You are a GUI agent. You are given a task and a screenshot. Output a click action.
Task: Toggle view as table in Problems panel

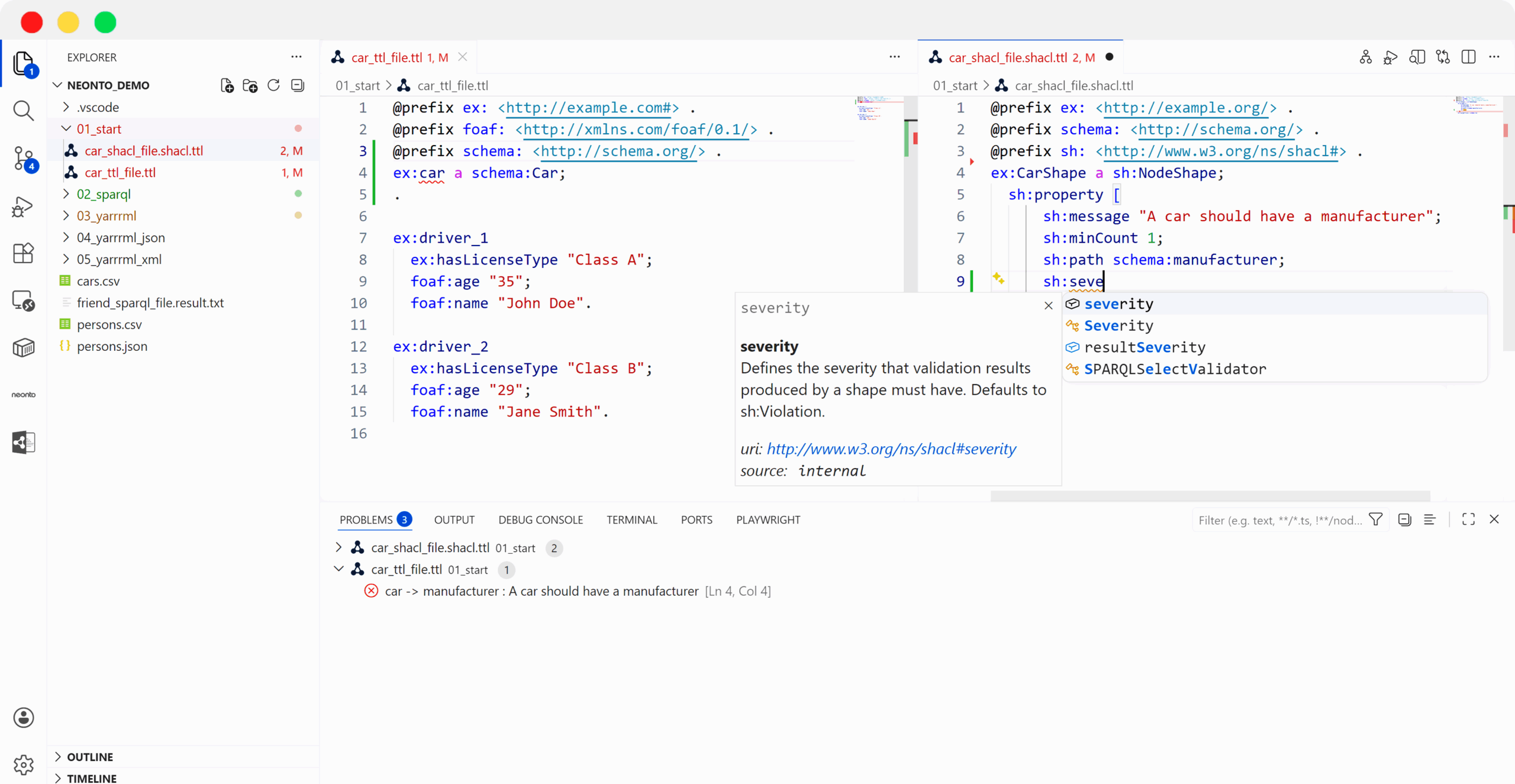1429,520
